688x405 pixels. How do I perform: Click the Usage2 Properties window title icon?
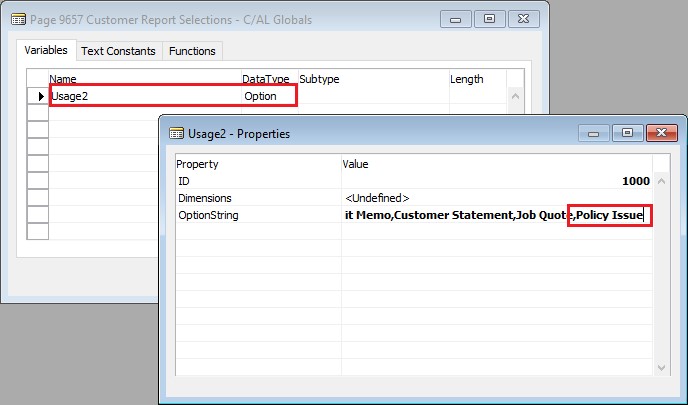click(177, 133)
